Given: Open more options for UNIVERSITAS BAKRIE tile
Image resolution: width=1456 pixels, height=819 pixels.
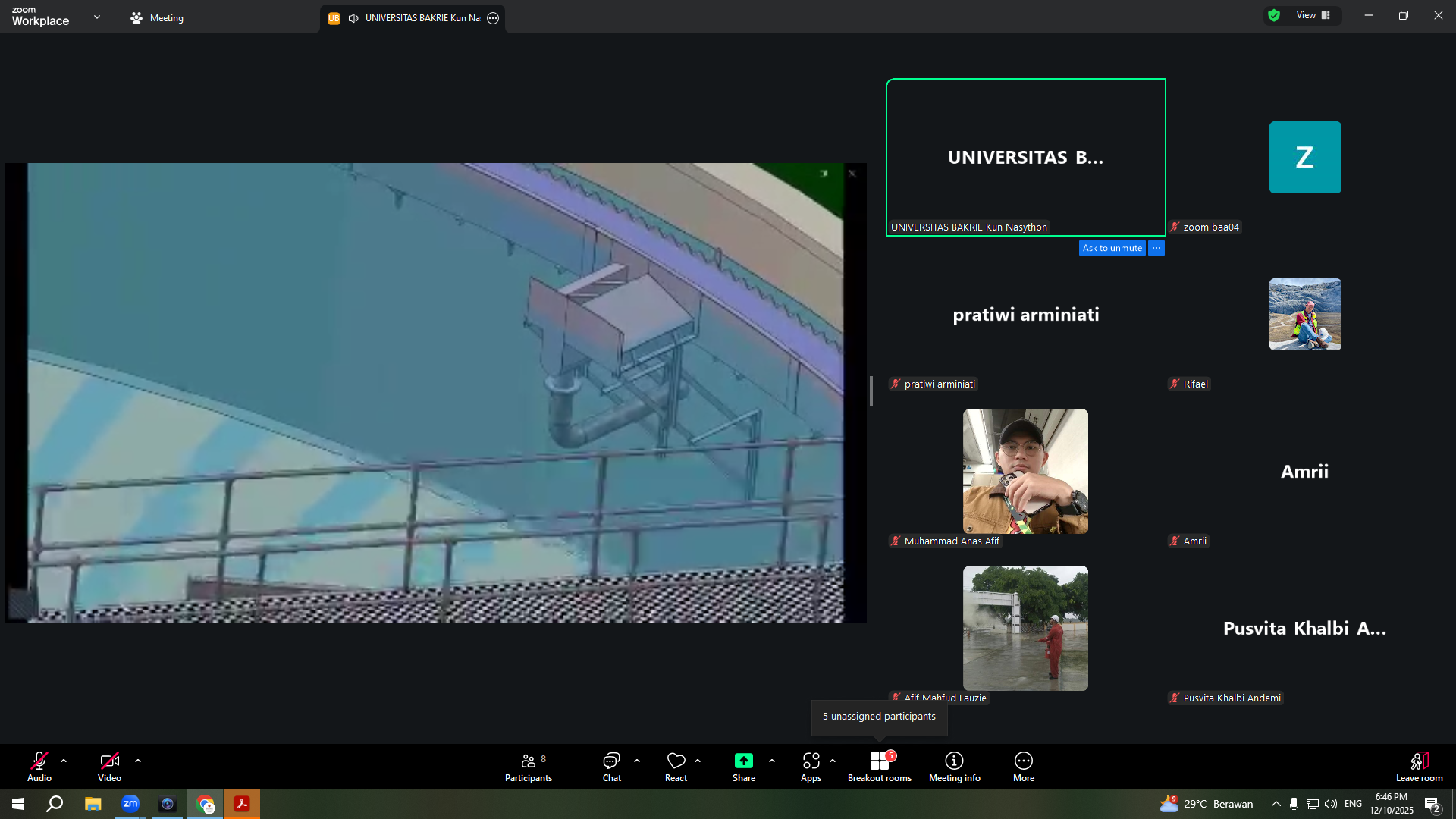Looking at the screenshot, I should [1156, 248].
